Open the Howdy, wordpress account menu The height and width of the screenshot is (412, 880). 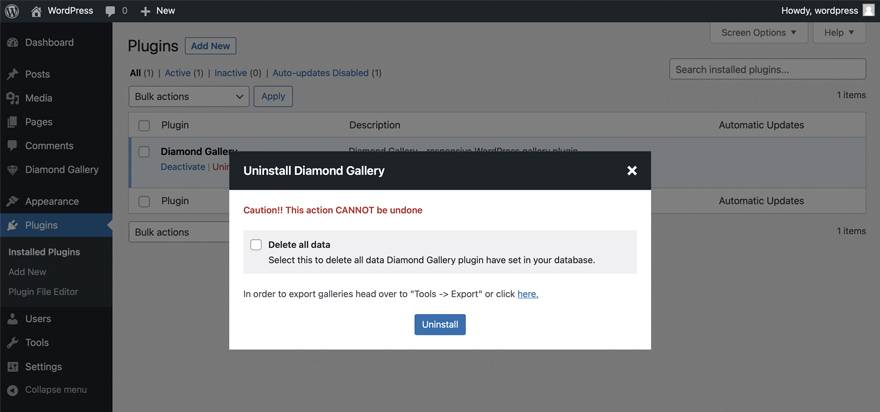(x=828, y=11)
